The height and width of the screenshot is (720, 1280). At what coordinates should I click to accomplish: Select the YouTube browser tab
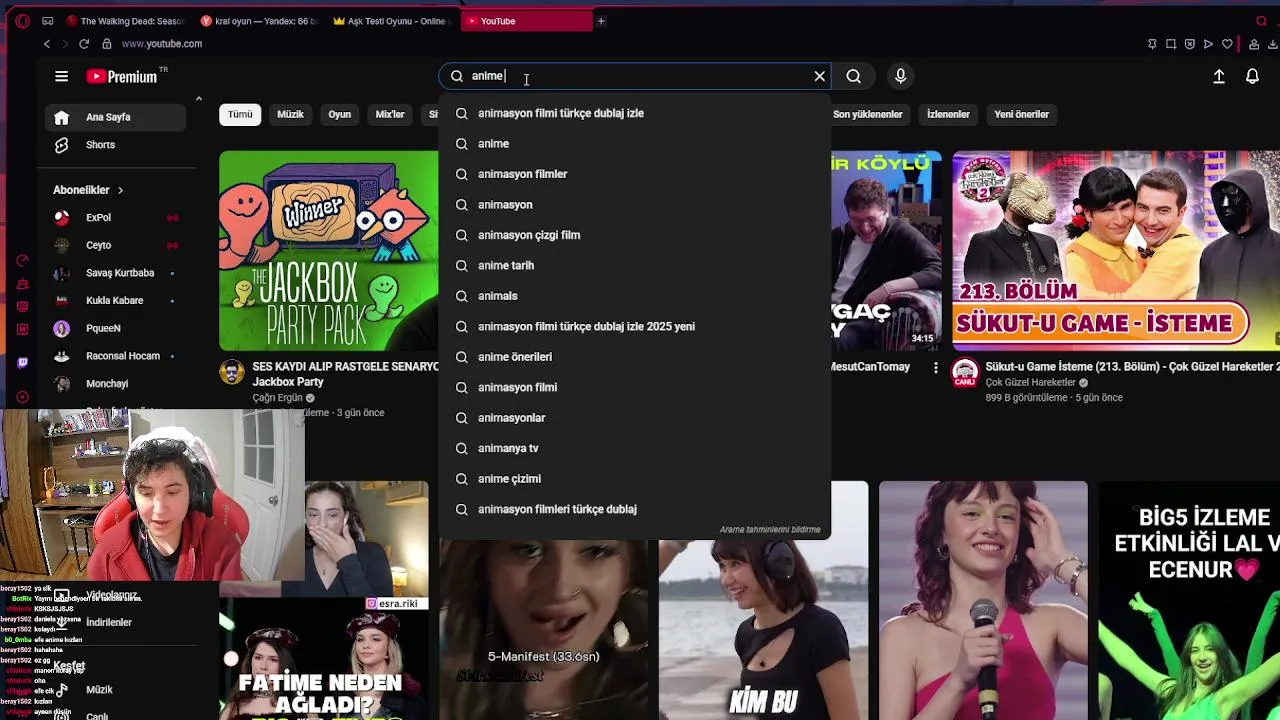pyautogui.click(x=527, y=21)
